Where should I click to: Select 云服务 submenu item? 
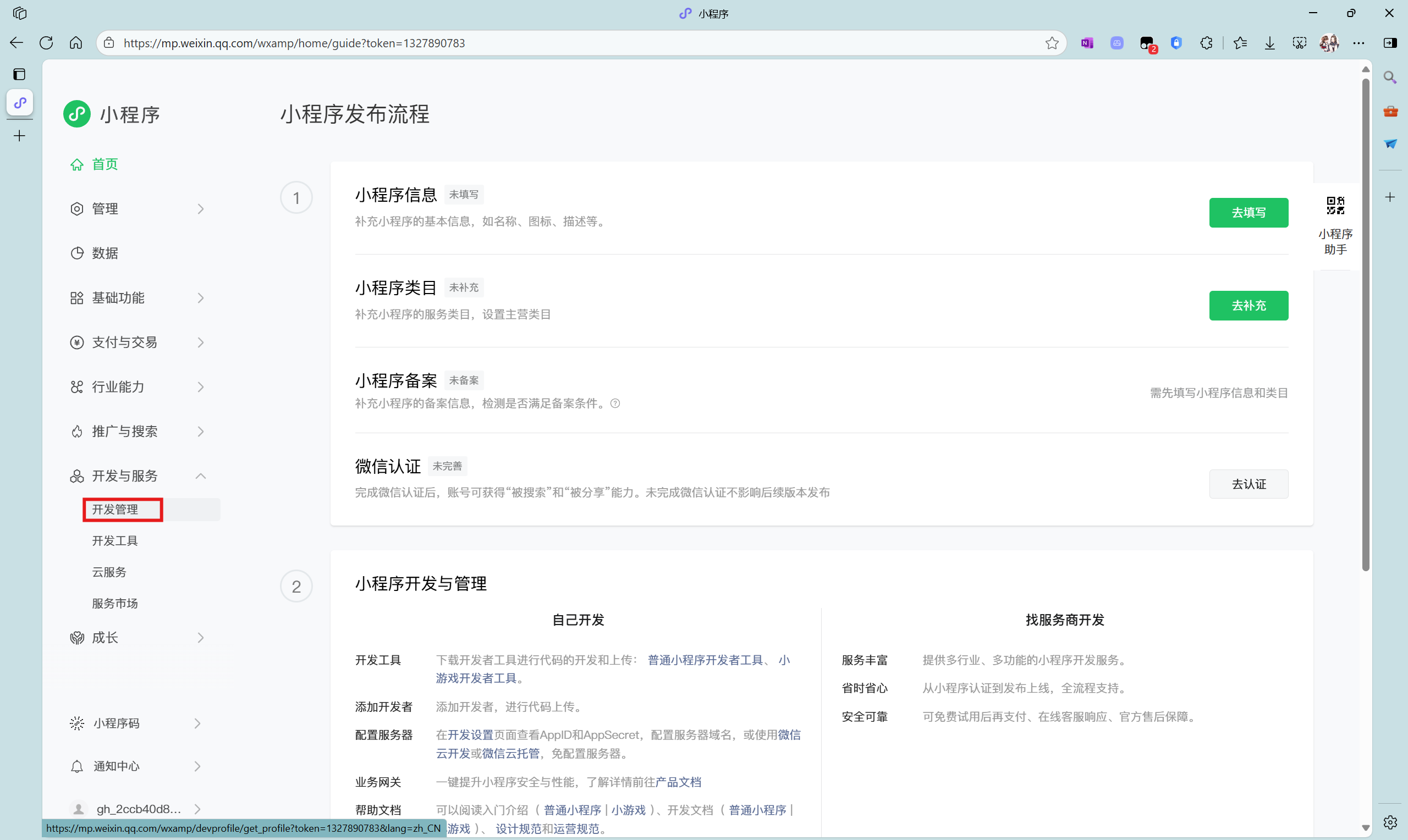109,572
